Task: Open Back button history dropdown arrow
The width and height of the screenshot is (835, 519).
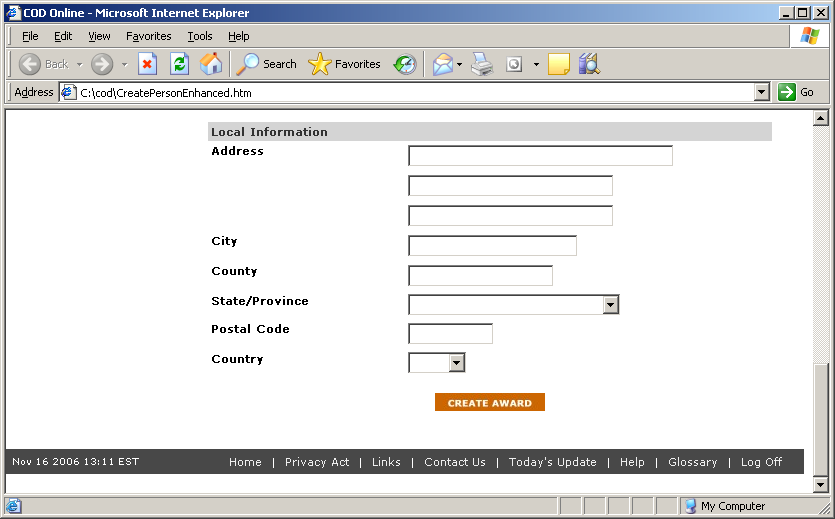Action: [79, 64]
